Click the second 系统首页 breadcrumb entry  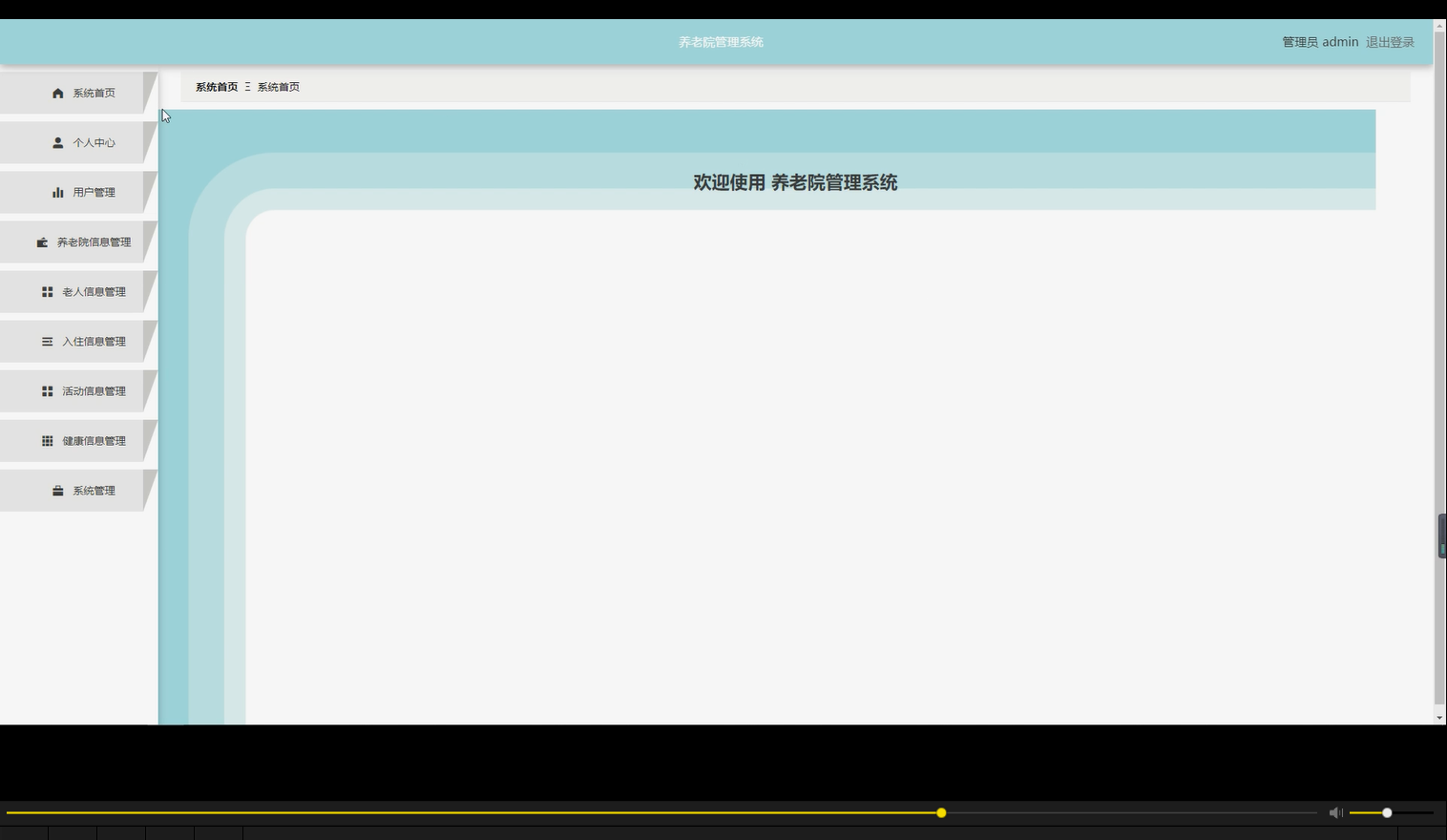click(x=278, y=87)
